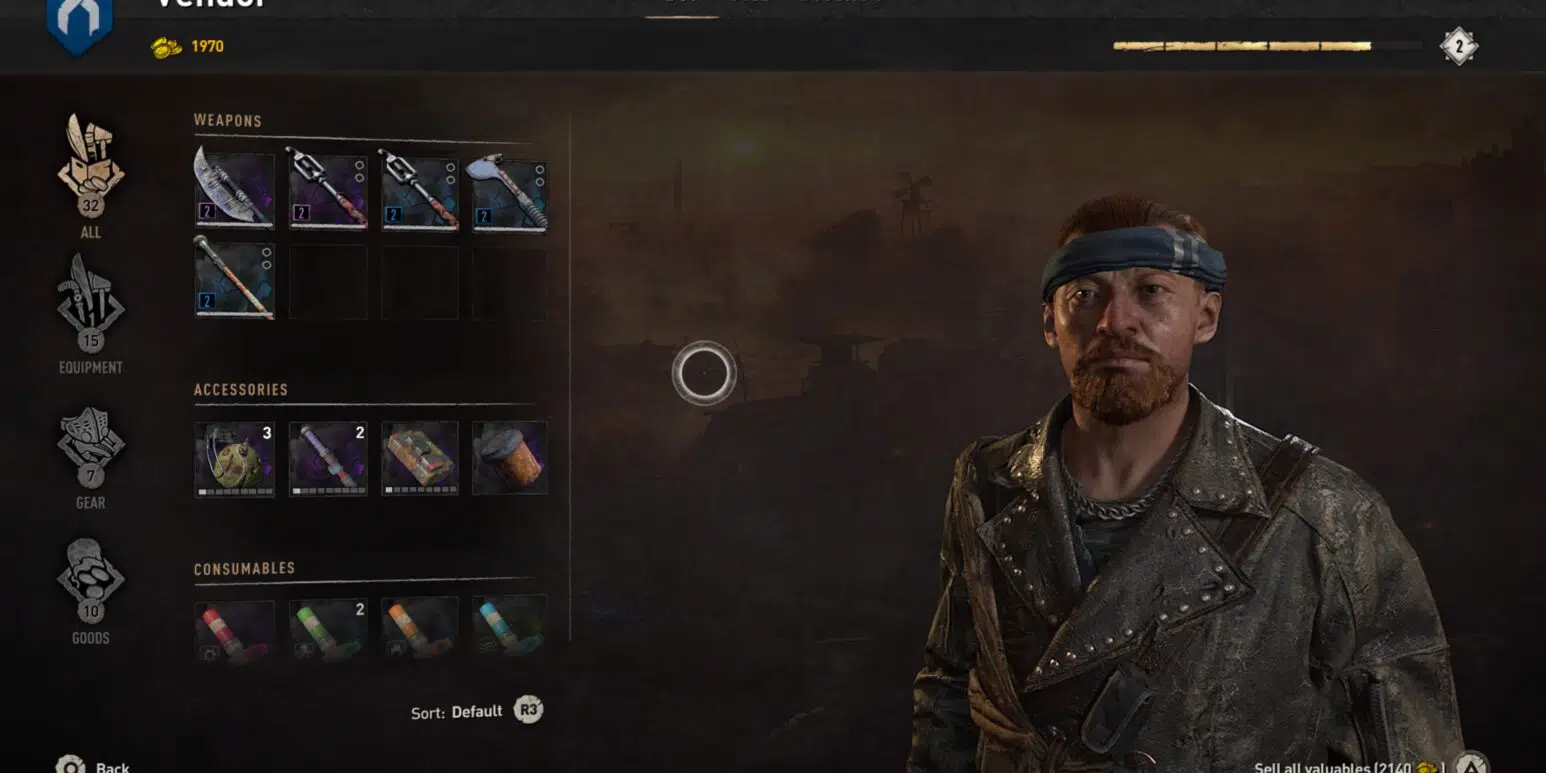Select the blue consumable item

point(510,631)
